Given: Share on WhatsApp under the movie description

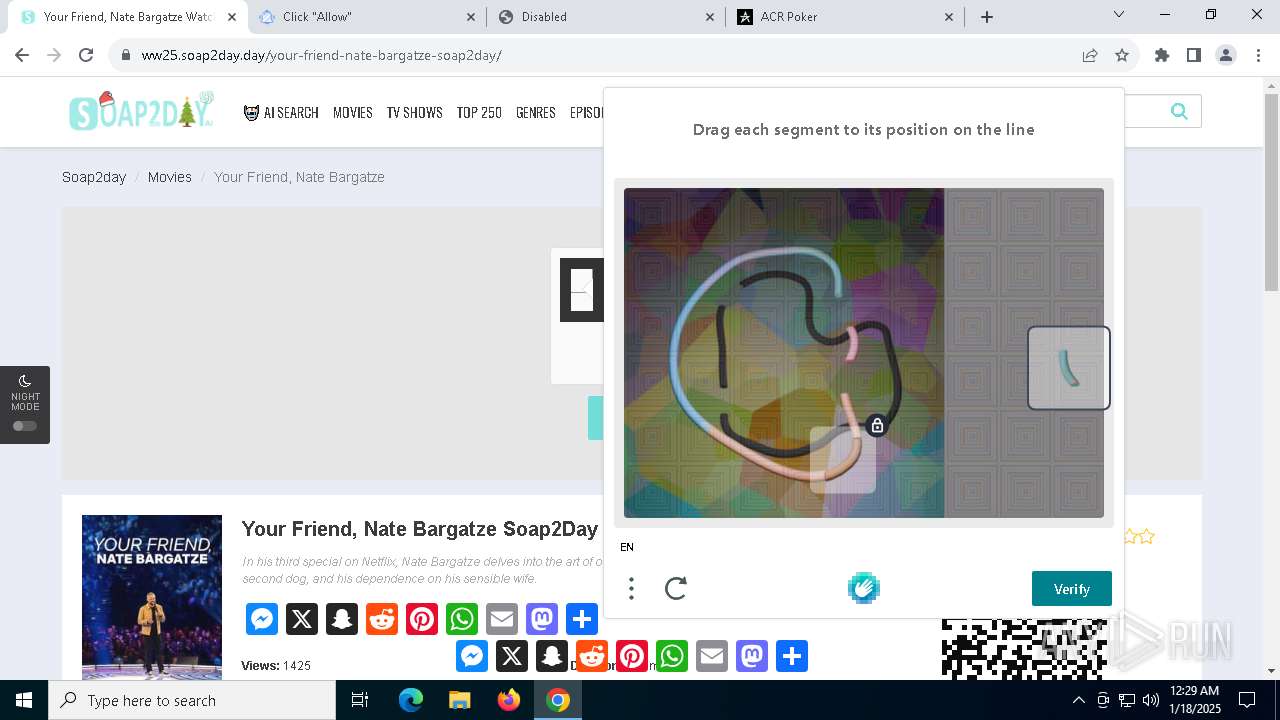Looking at the screenshot, I should point(462,619).
